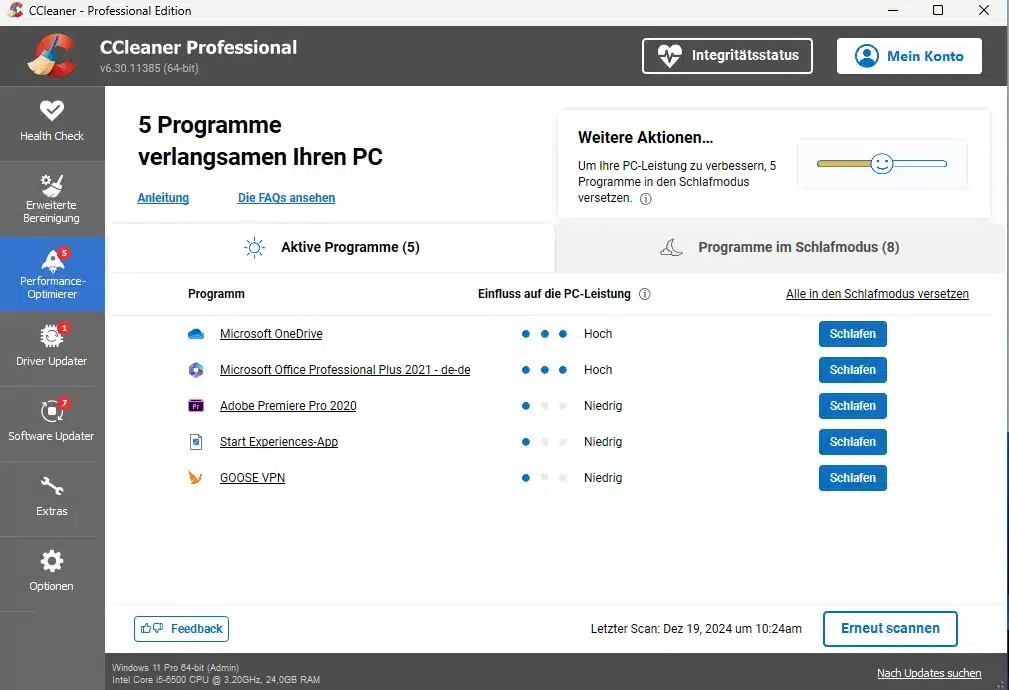This screenshot has height=690, width=1009.
Task: Click the Programm column header
Action: pos(216,294)
